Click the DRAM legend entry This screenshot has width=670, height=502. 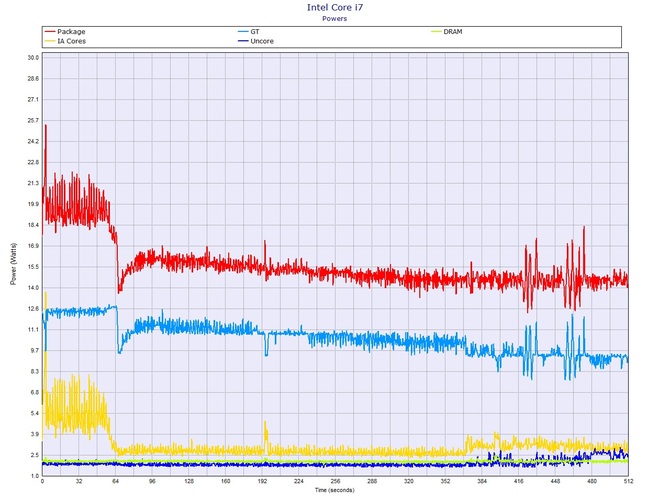[447, 32]
